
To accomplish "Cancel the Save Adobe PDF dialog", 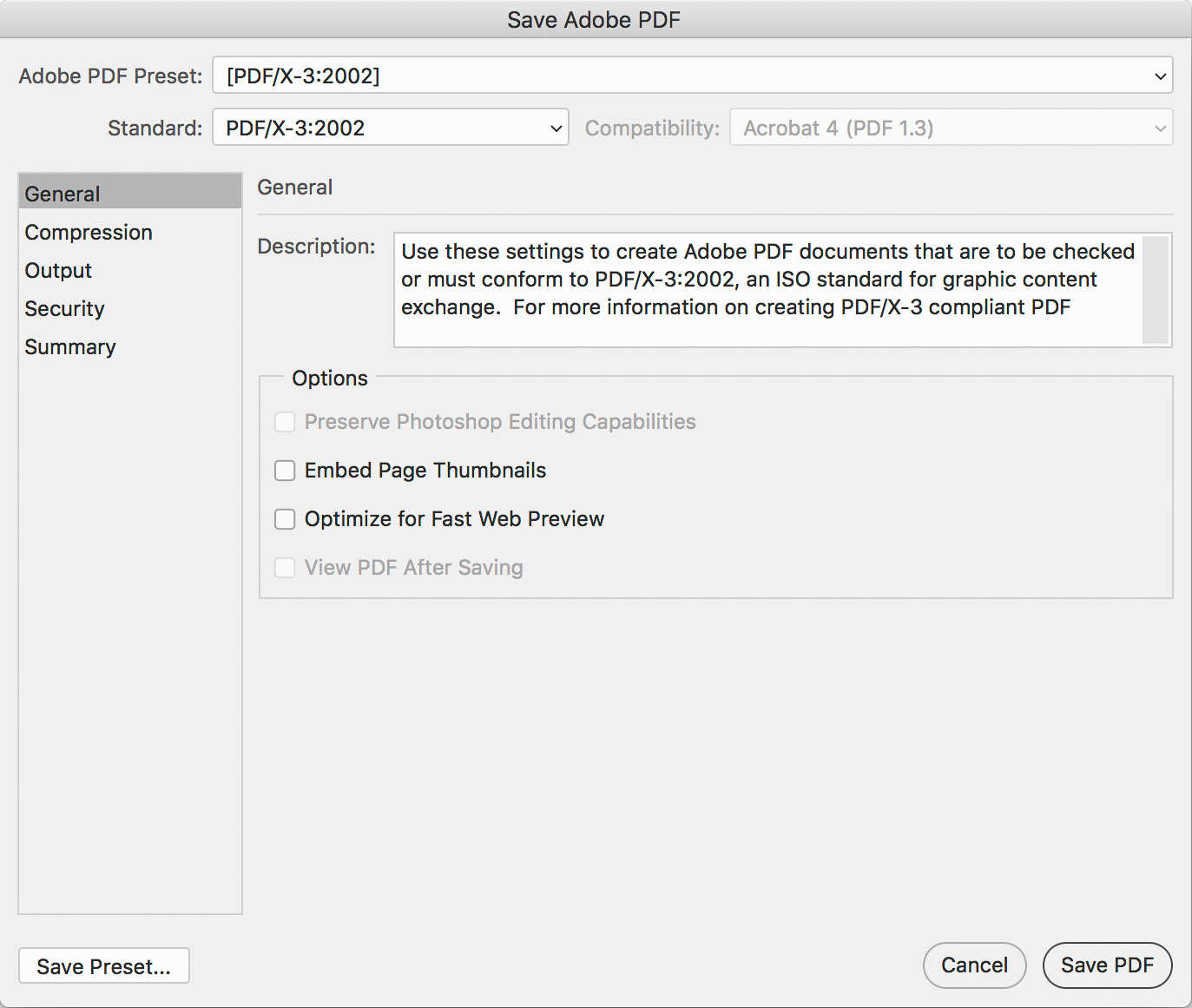I will tap(974, 965).
